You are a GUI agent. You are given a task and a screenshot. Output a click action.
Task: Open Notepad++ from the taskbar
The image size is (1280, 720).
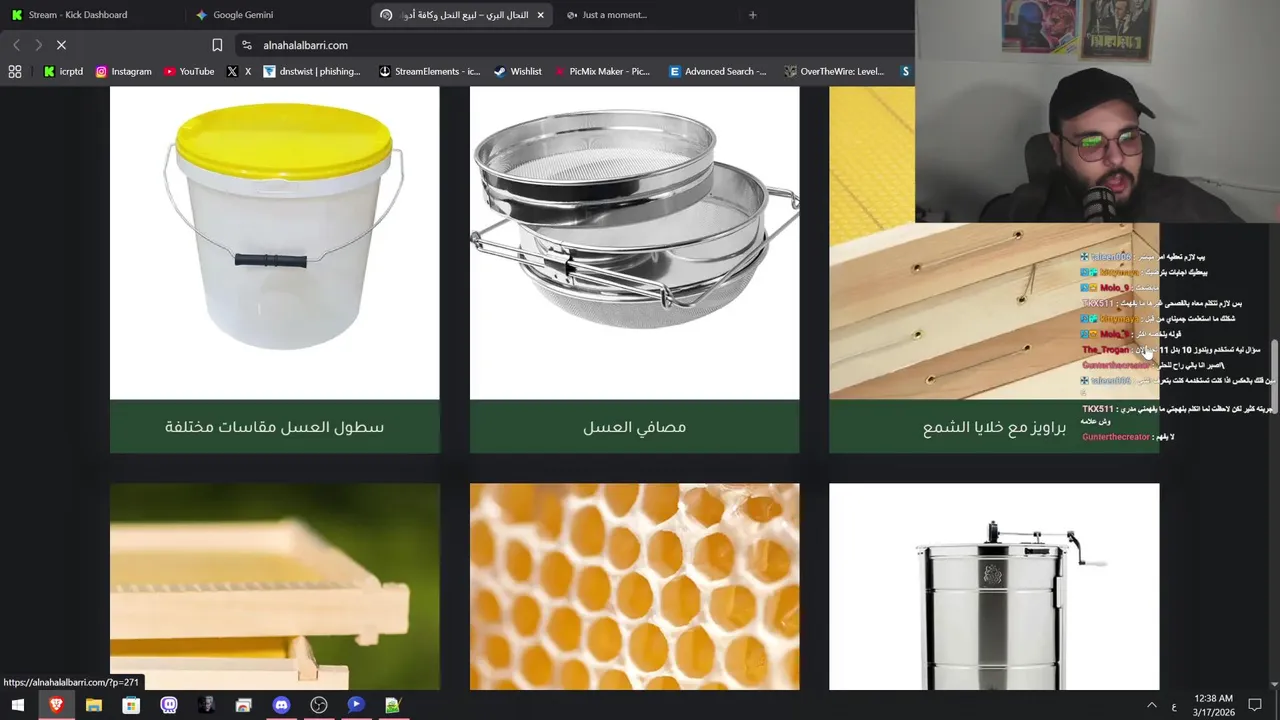pyautogui.click(x=393, y=705)
